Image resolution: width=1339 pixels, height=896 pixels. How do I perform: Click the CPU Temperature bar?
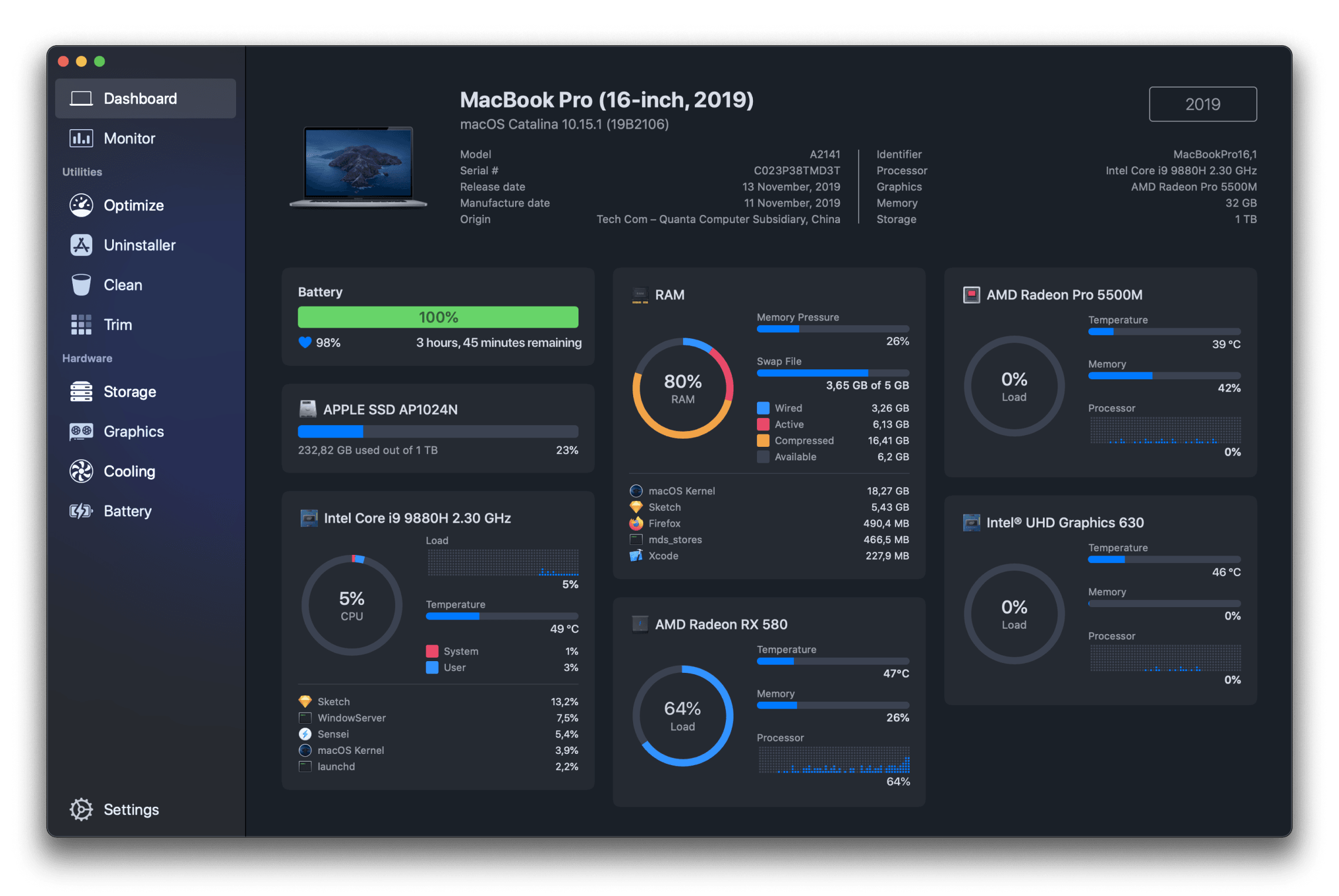pos(502,617)
